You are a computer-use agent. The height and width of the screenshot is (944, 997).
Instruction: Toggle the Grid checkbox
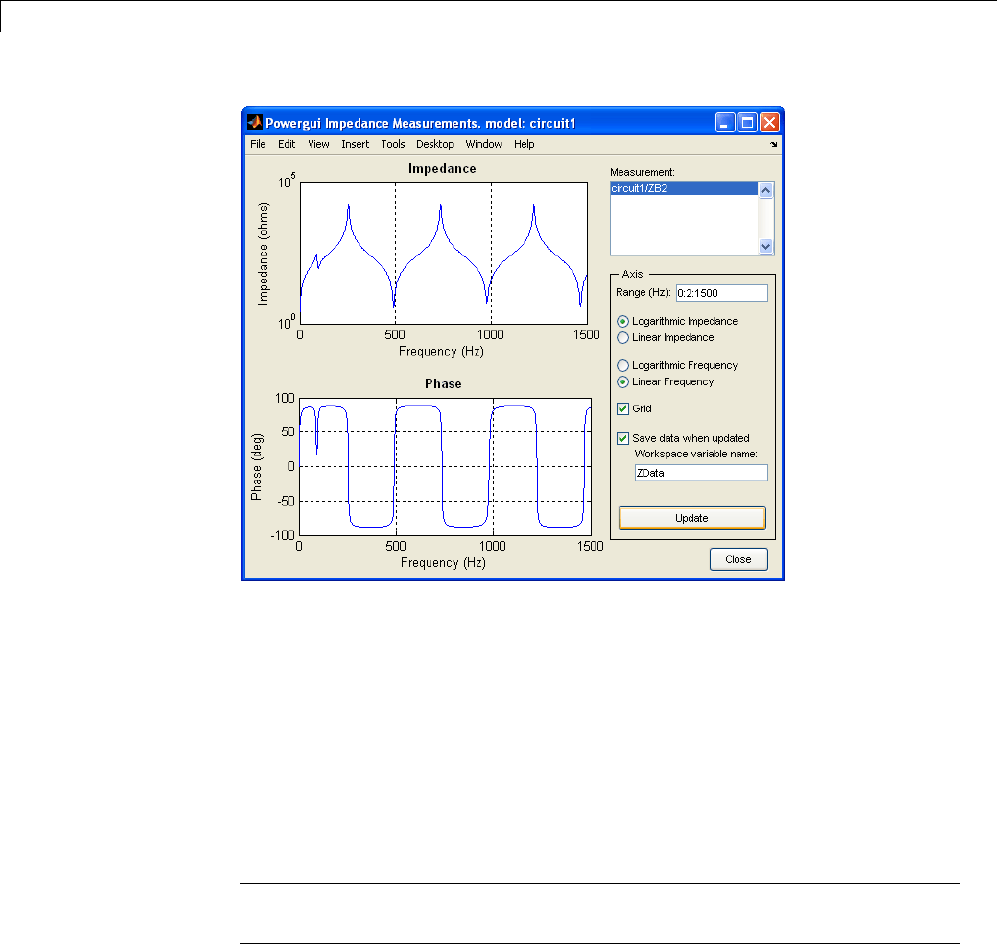[x=623, y=409]
